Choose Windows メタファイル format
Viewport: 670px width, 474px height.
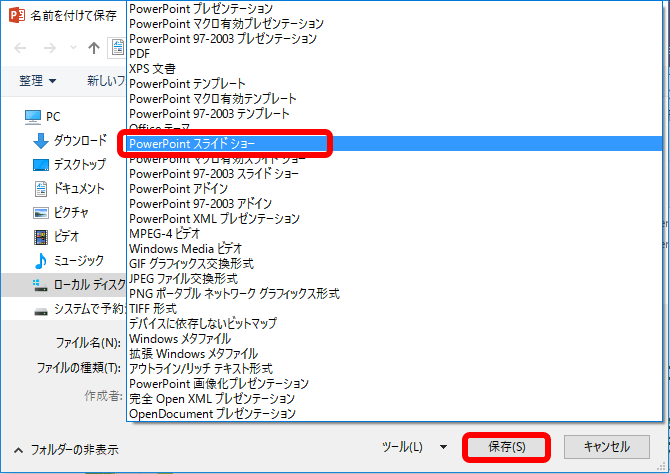[394, 339]
